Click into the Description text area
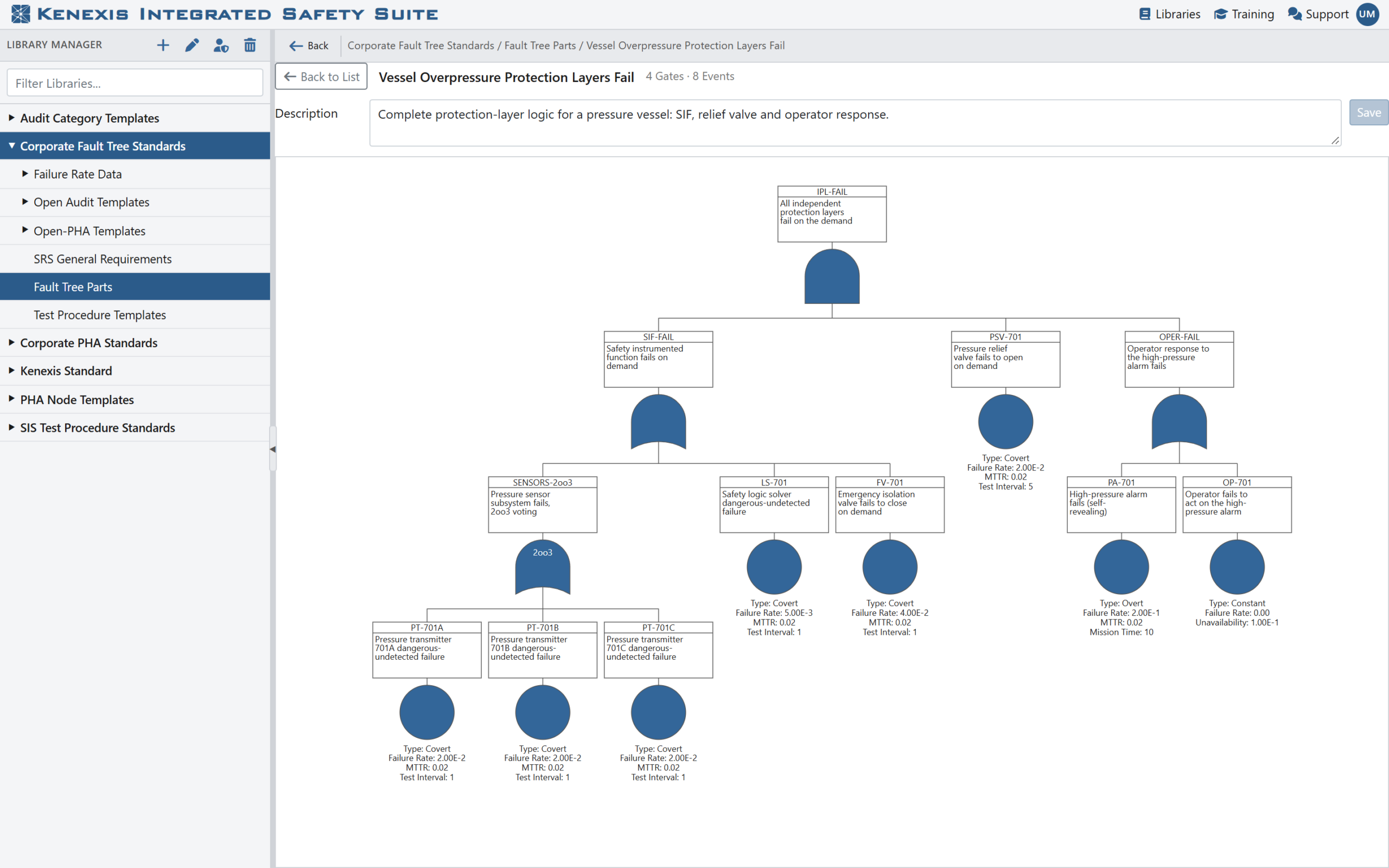Screen dimensions: 1389x868 tap(855, 123)
